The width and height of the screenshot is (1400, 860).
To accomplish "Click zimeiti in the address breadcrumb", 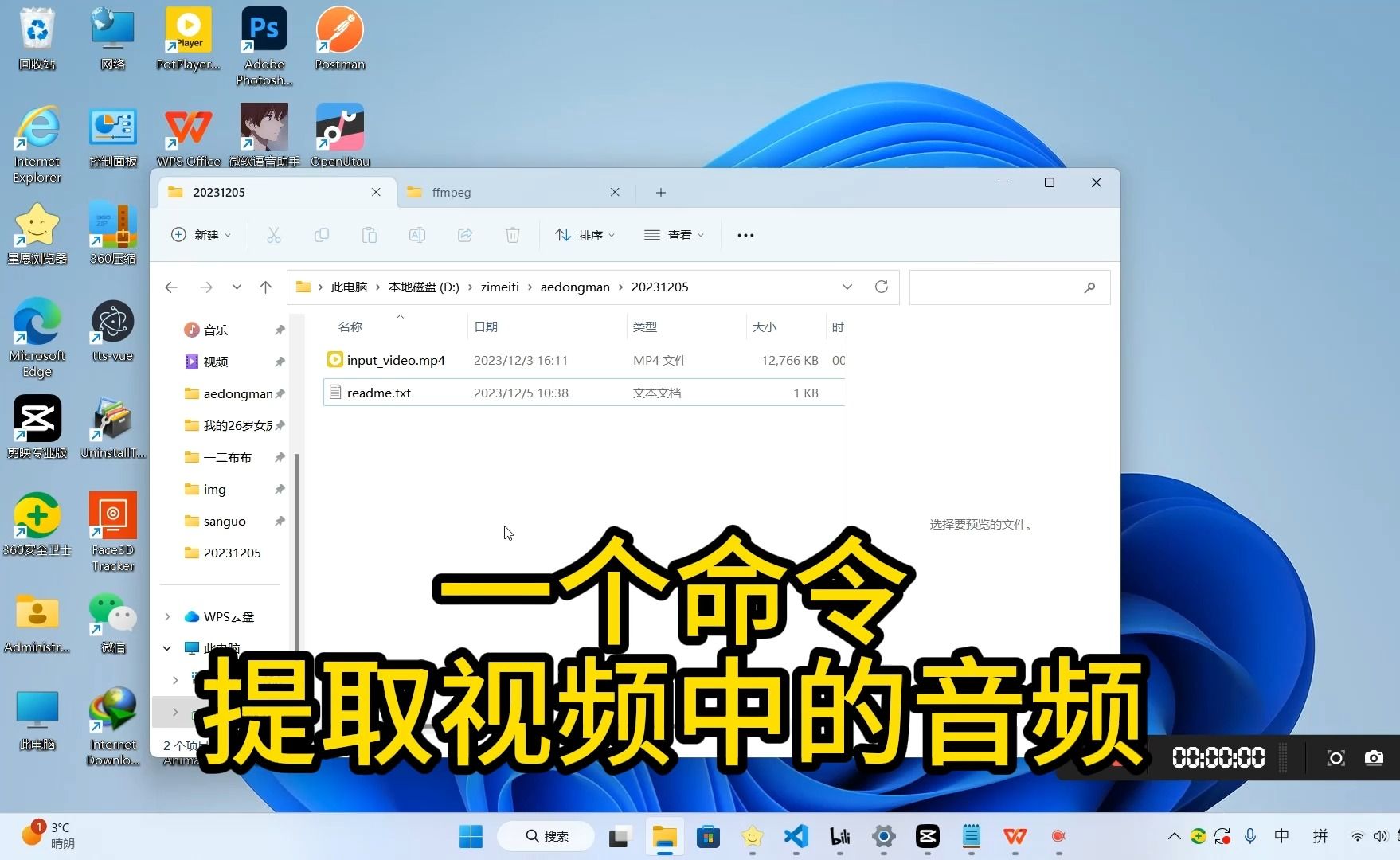I will click(499, 287).
